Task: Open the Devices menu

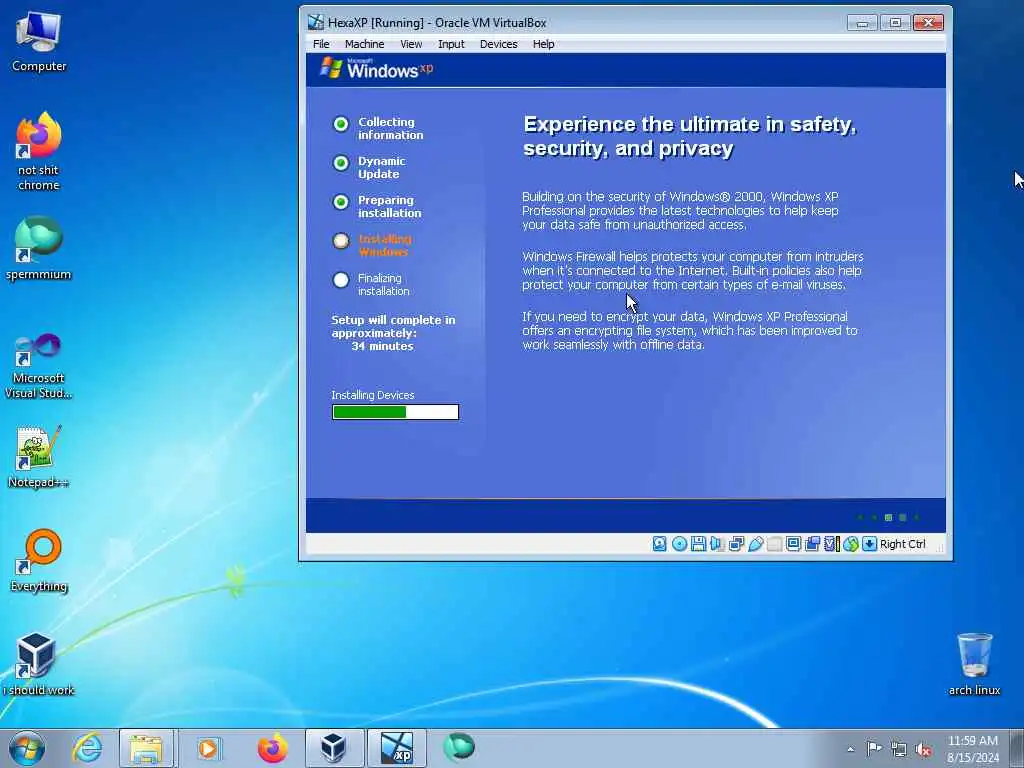Action: click(498, 44)
